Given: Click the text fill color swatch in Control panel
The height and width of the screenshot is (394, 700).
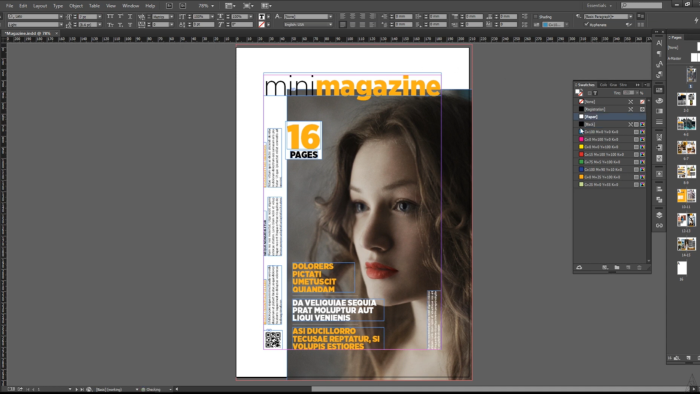Looking at the screenshot, I should tap(262, 17).
